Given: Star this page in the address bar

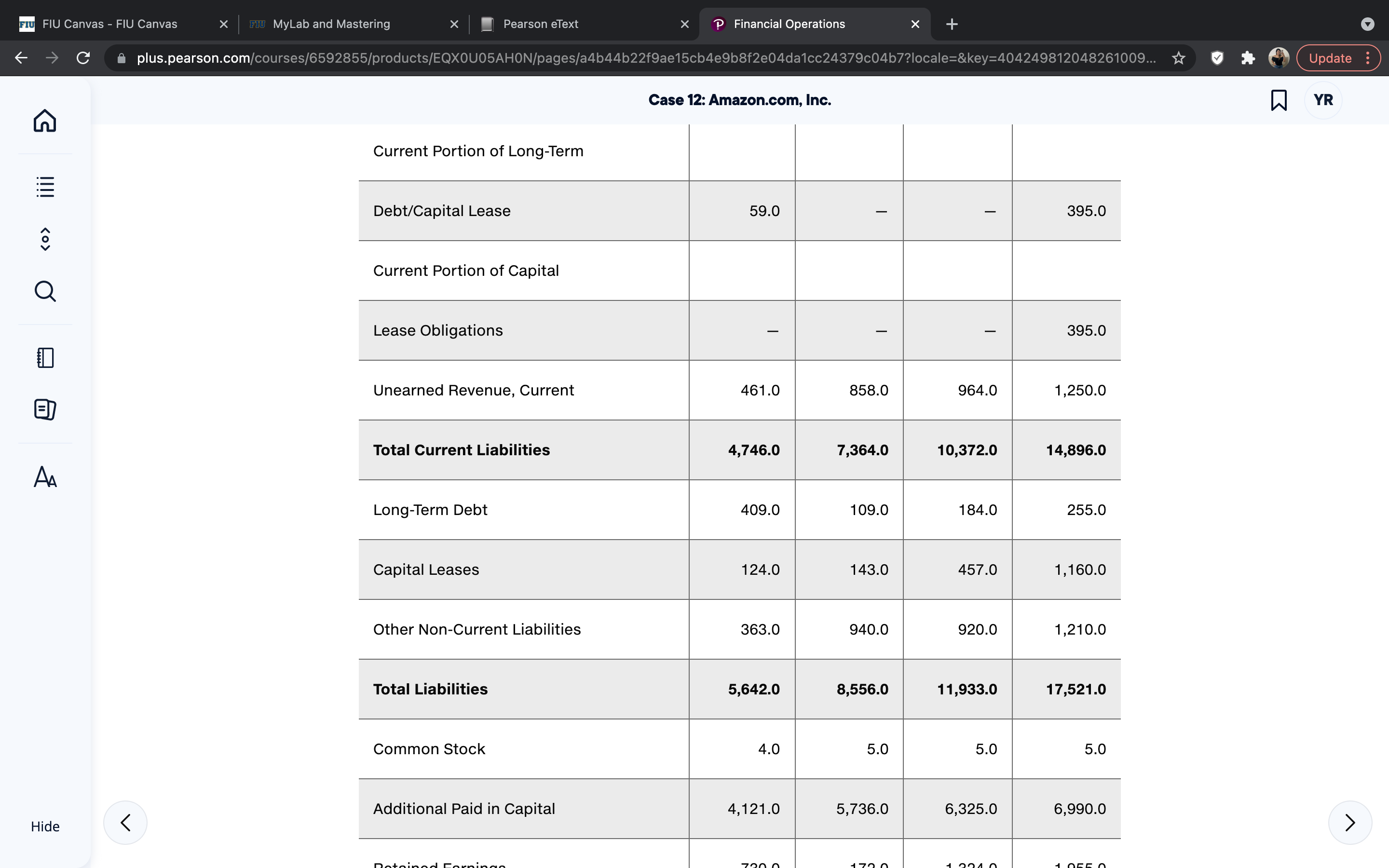Looking at the screenshot, I should [1178, 58].
